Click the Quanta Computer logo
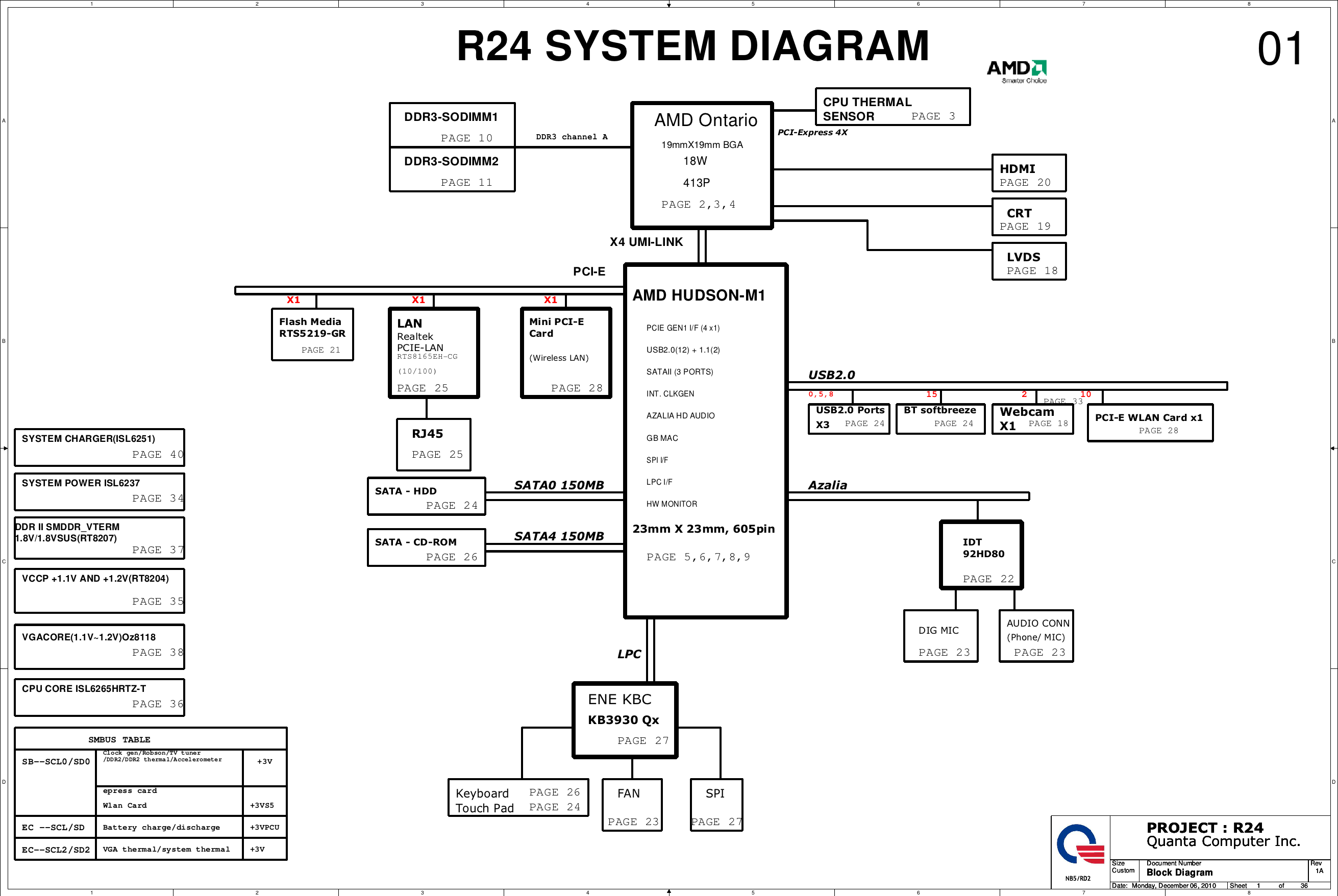 tap(1080, 844)
